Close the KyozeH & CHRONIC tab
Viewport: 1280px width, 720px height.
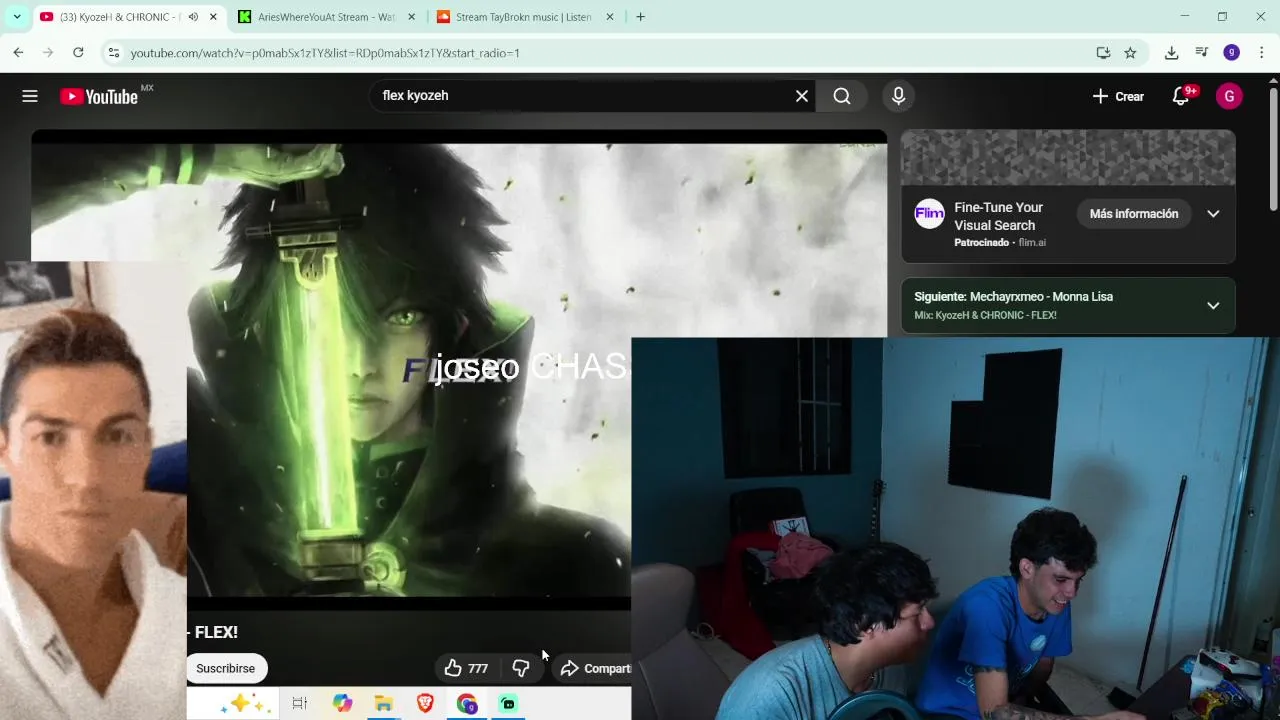(213, 17)
